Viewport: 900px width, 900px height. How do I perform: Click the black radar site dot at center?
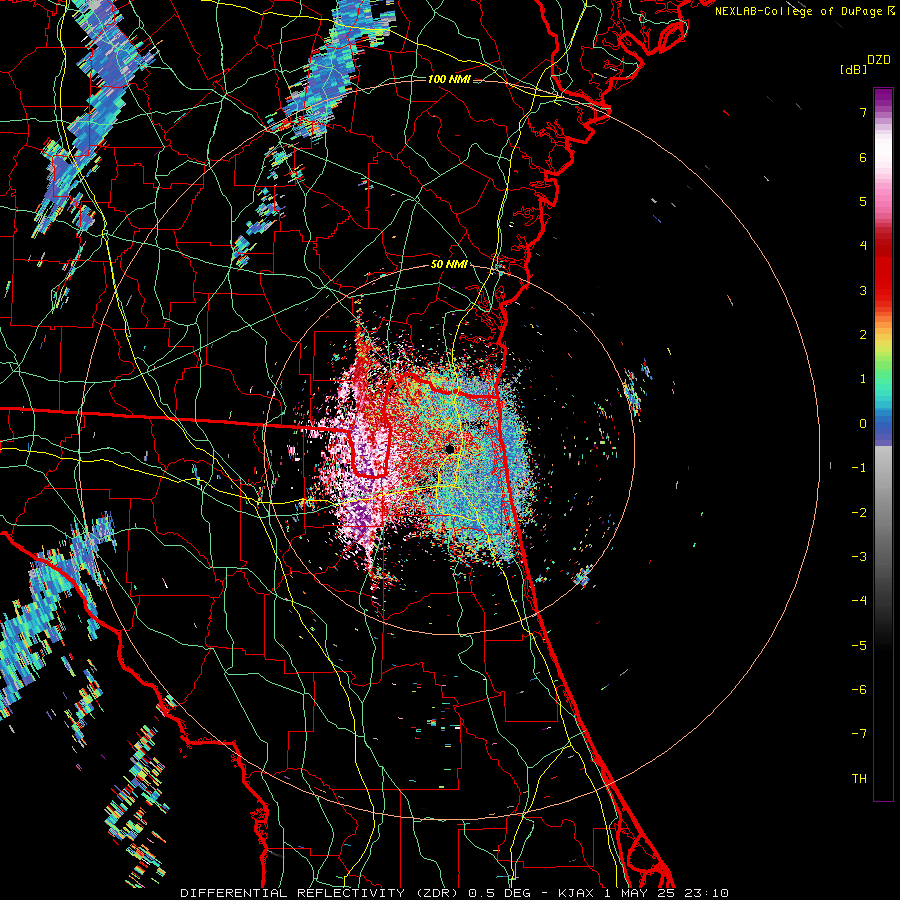[450, 449]
